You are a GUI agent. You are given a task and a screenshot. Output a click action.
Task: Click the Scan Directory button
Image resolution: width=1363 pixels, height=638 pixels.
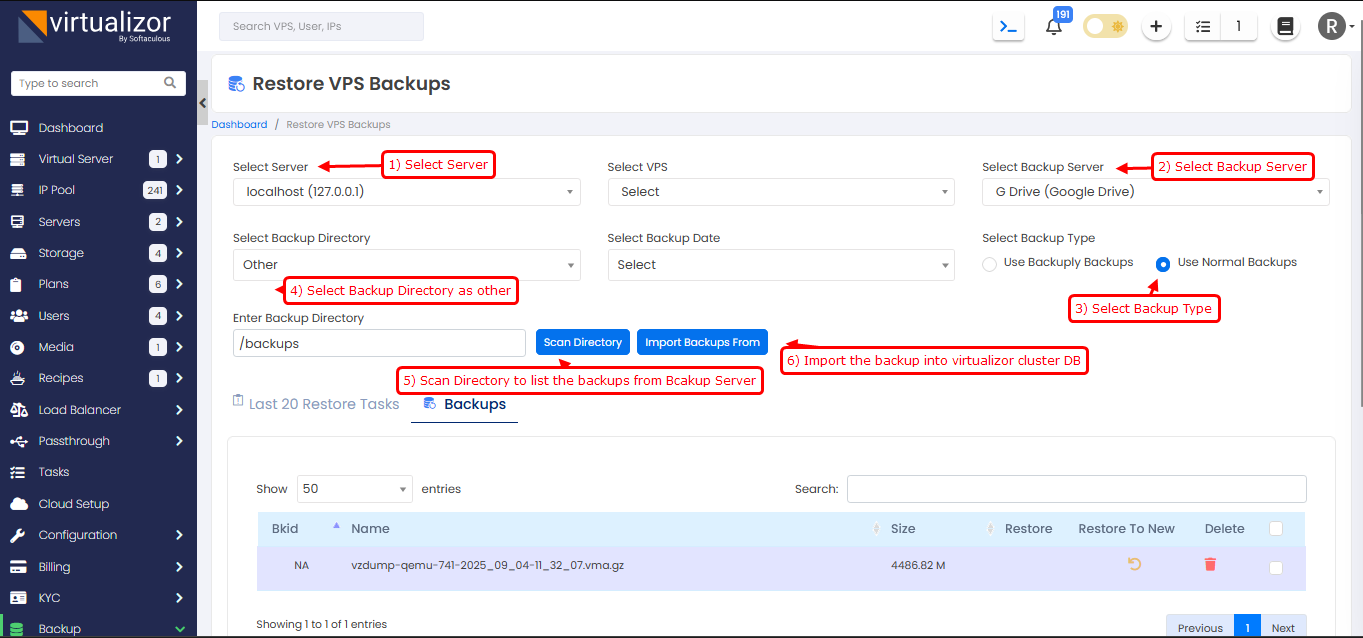tap(583, 342)
